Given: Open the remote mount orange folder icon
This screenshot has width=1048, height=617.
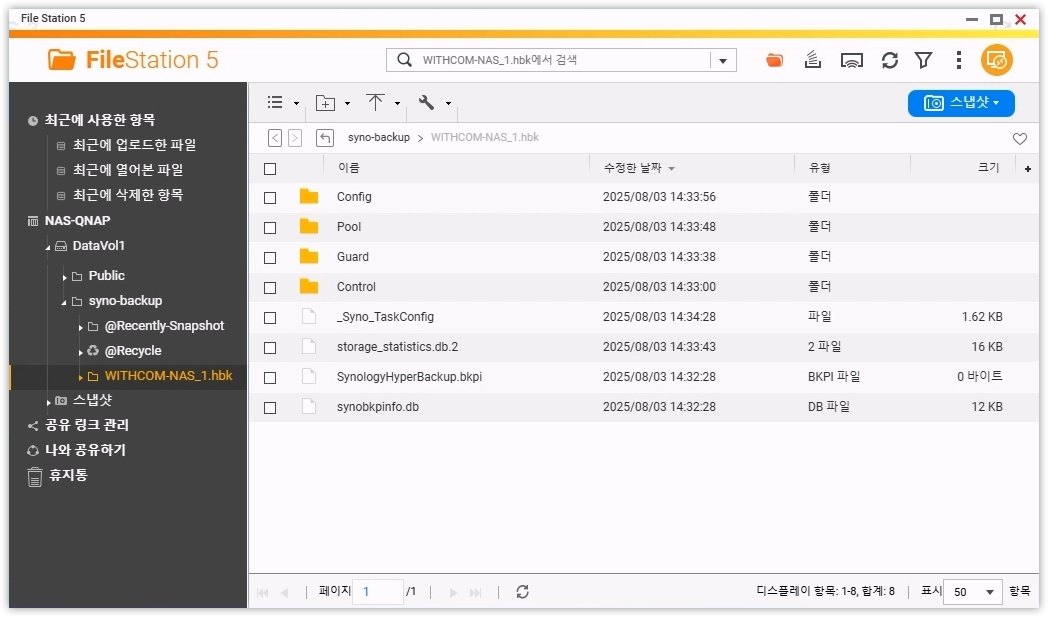Looking at the screenshot, I should click(x=776, y=60).
